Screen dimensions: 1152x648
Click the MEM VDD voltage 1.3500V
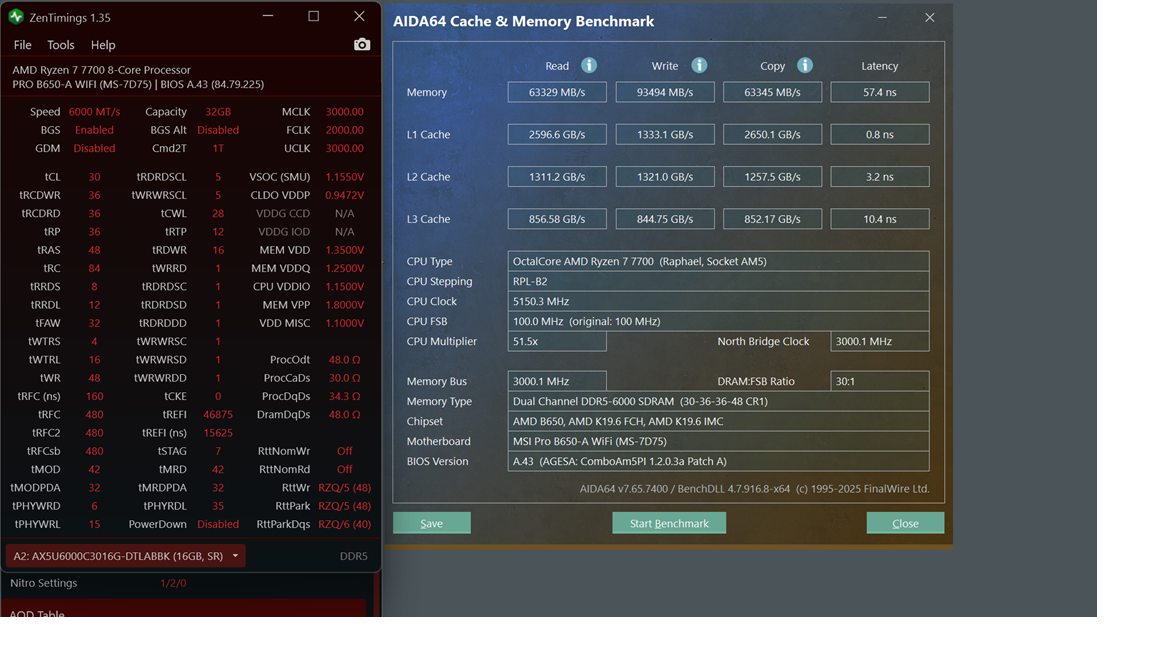point(345,250)
